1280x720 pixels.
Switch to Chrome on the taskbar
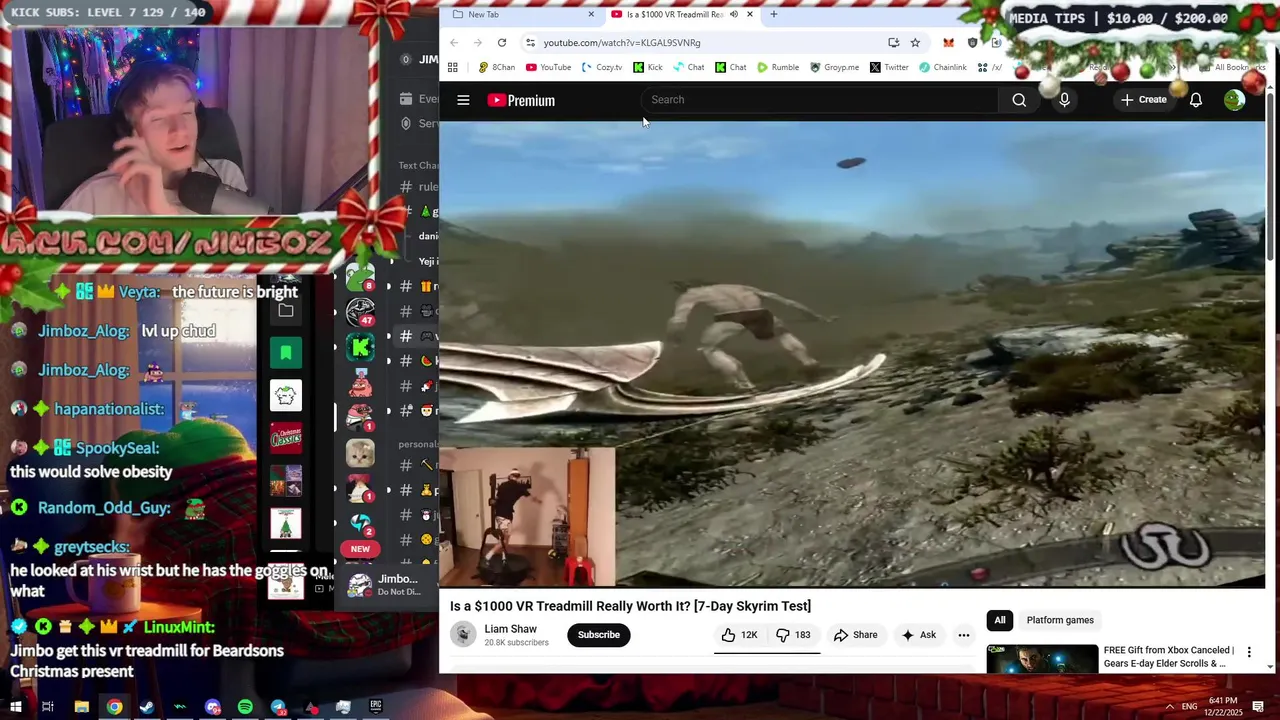tap(114, 707)
